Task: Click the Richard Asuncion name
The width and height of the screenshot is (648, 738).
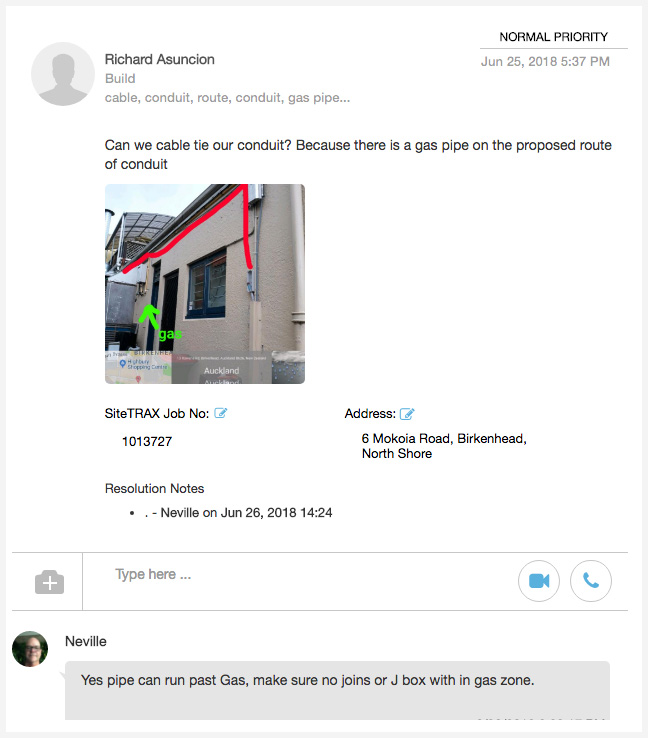Action: pos(160,59)
